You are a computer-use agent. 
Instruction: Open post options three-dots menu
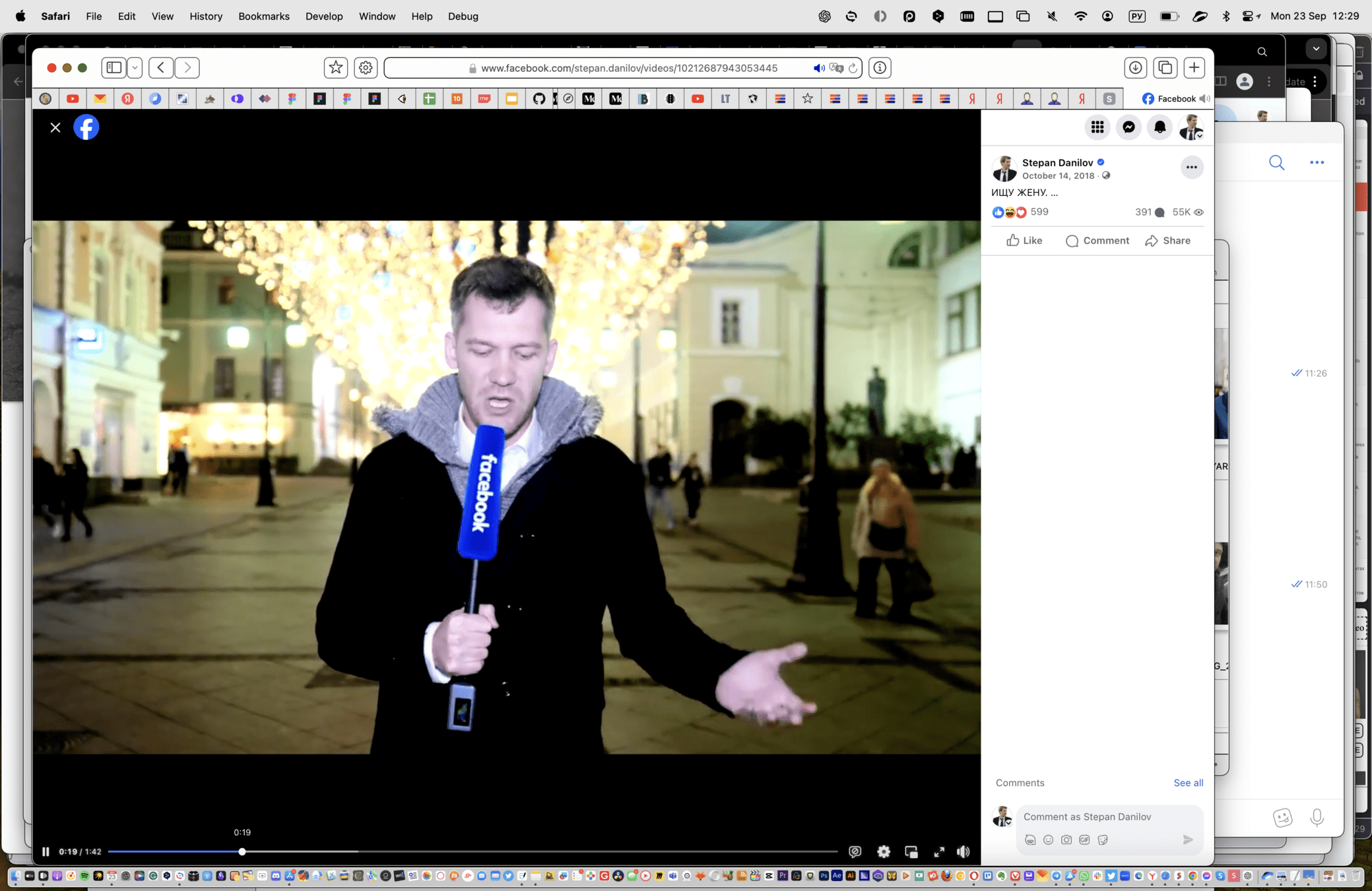coord(1191,167)
